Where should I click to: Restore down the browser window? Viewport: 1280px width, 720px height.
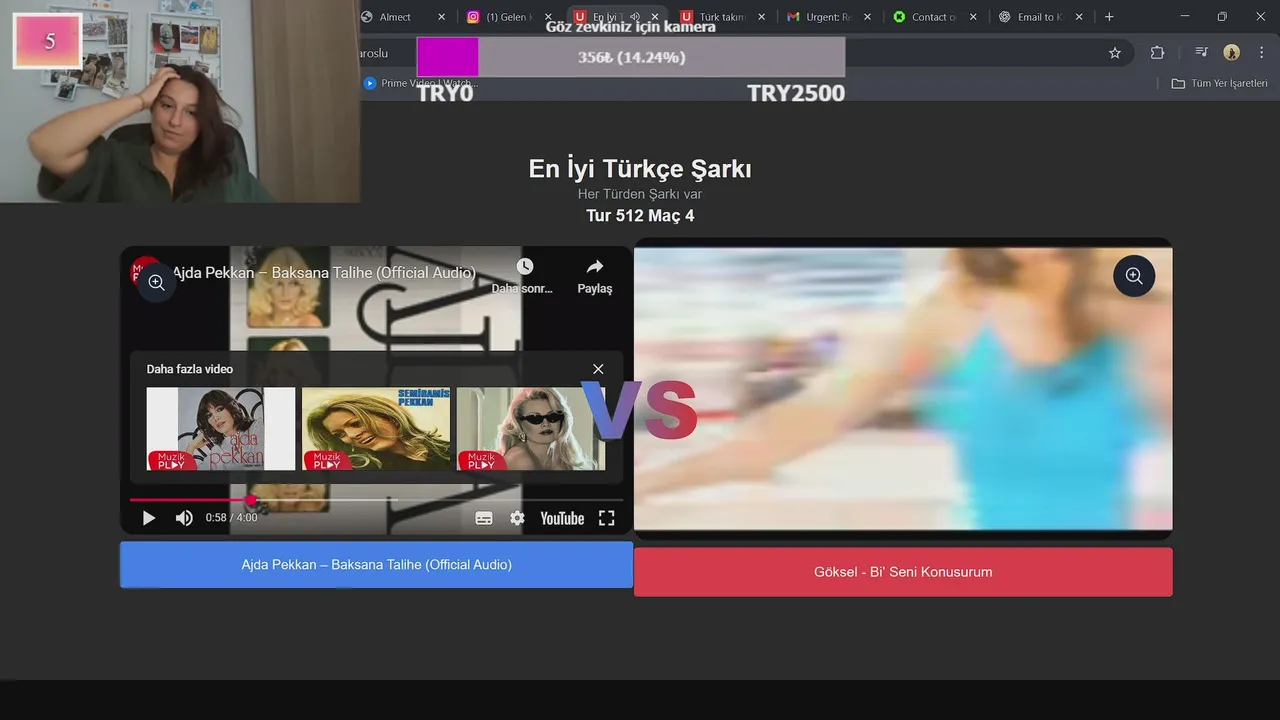(x=1222, y=17)
